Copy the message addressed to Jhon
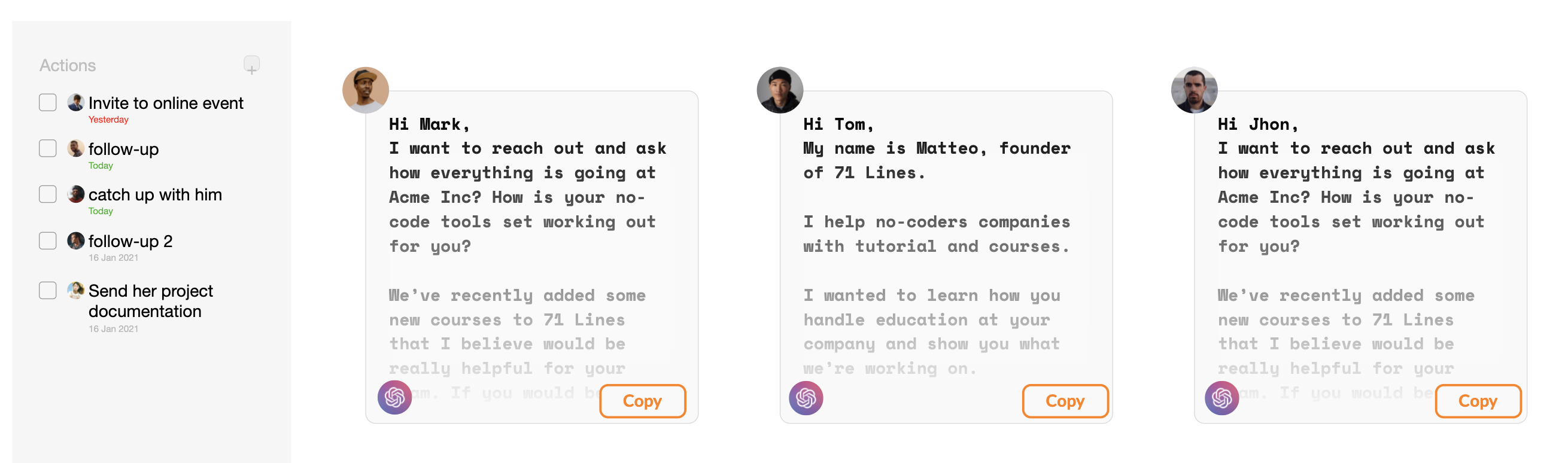 tap(1478, 400)
